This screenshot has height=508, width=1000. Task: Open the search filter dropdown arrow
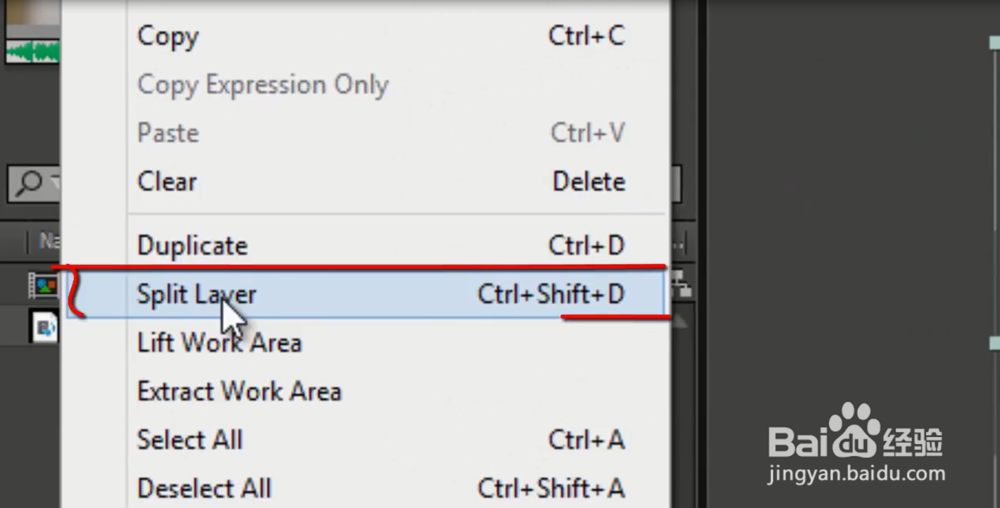click(x=55, y=183)
